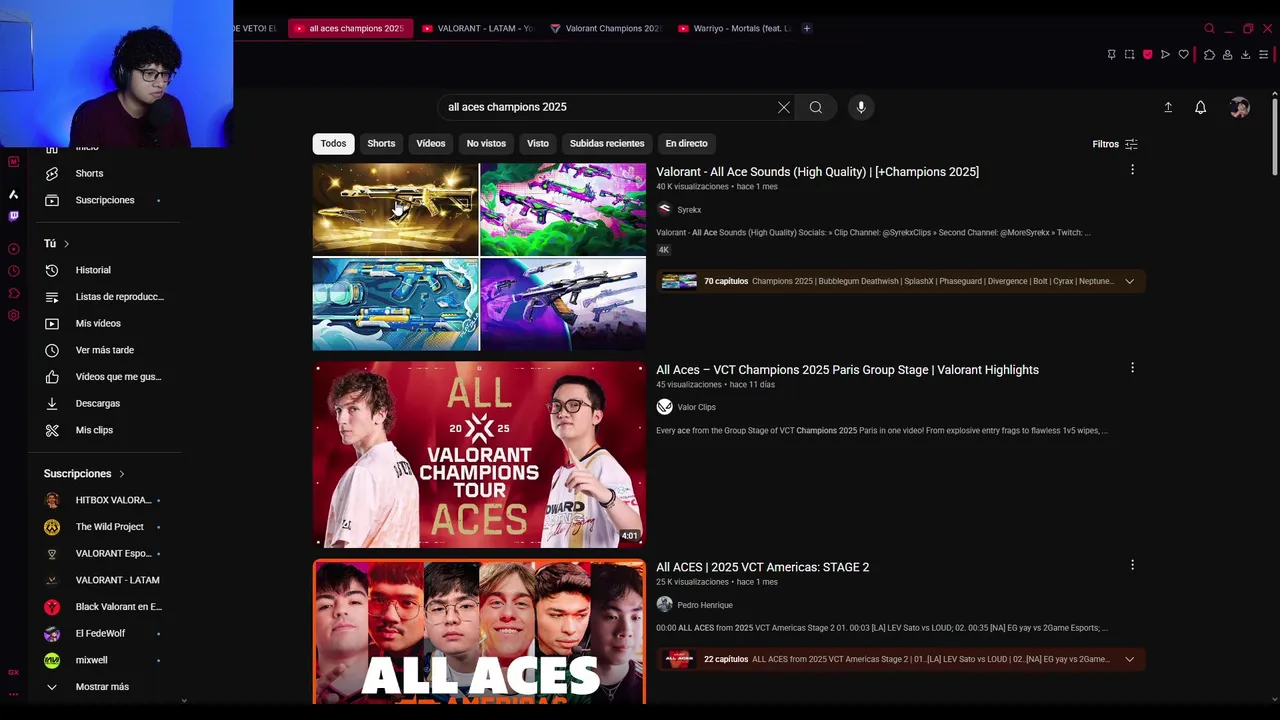Screen dimensions: 1280x720
Task: Select the No vistos filter chip
Action: point(486,143)
